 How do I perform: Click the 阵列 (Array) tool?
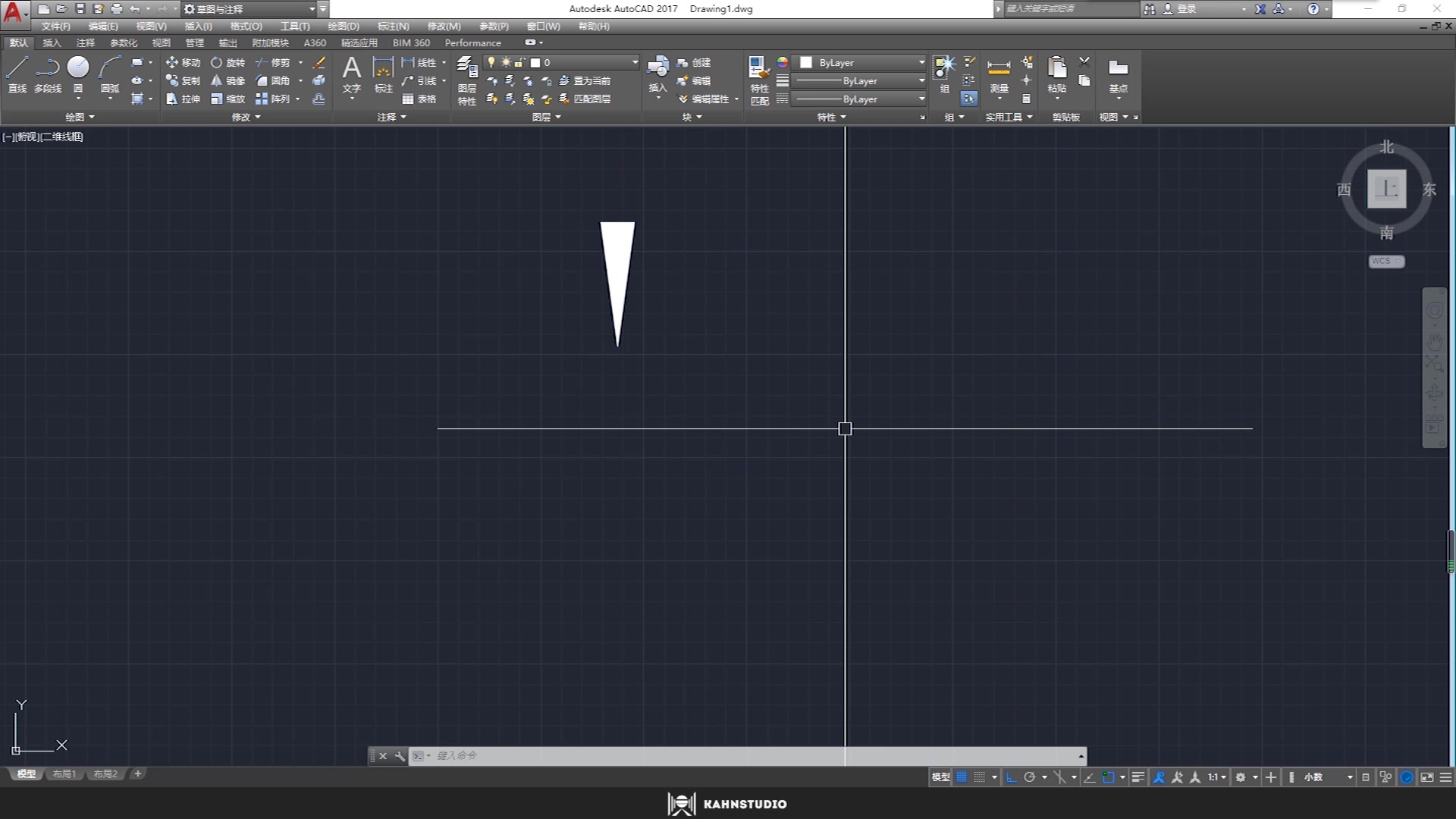[272, 99]
